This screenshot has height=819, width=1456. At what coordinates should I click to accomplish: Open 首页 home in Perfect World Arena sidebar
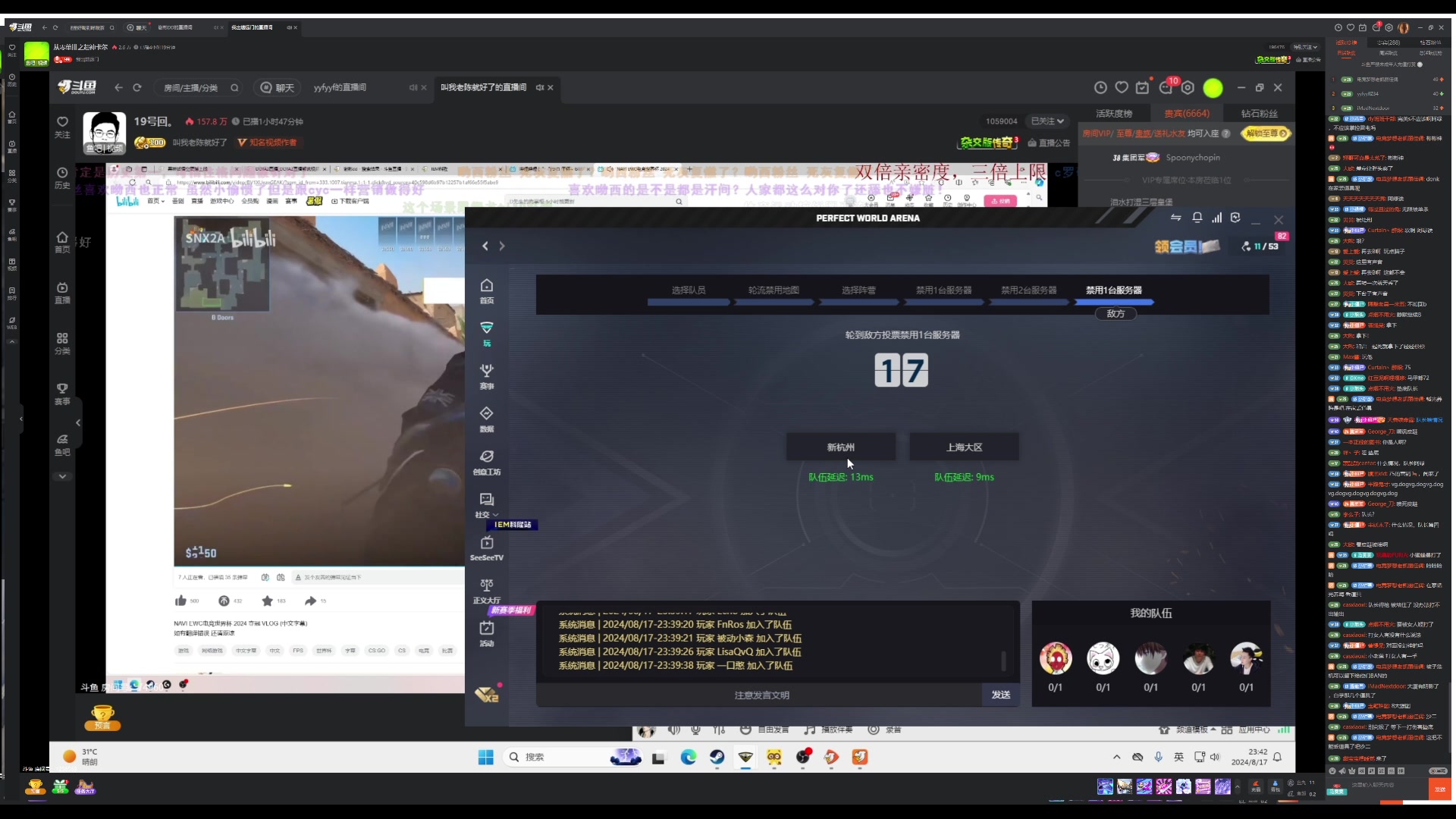coord(487,291)
